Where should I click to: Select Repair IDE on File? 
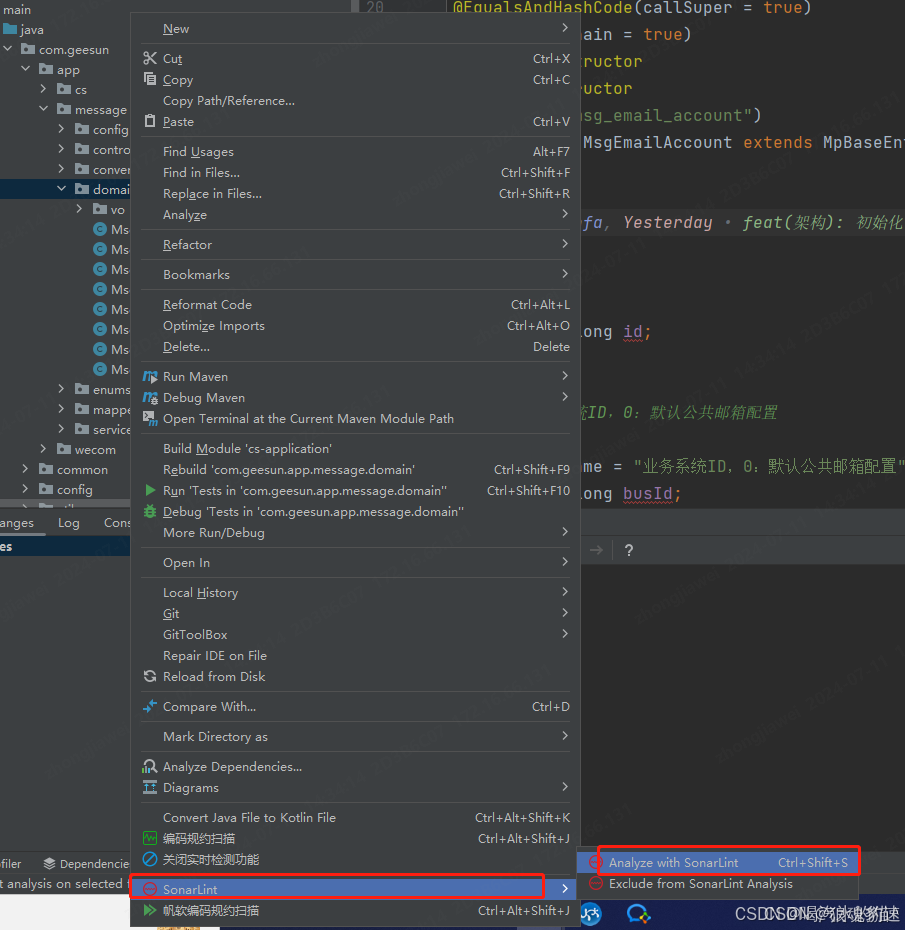point(355,655)
